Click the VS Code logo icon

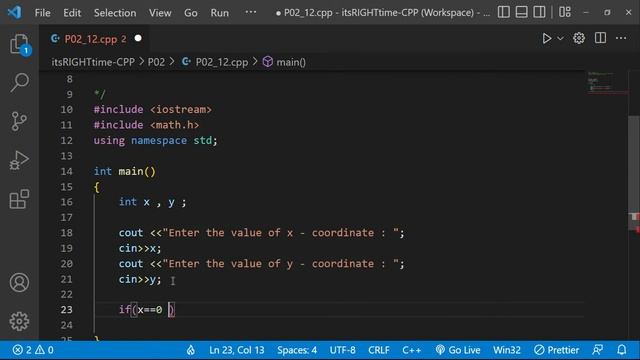coord(14,12)
